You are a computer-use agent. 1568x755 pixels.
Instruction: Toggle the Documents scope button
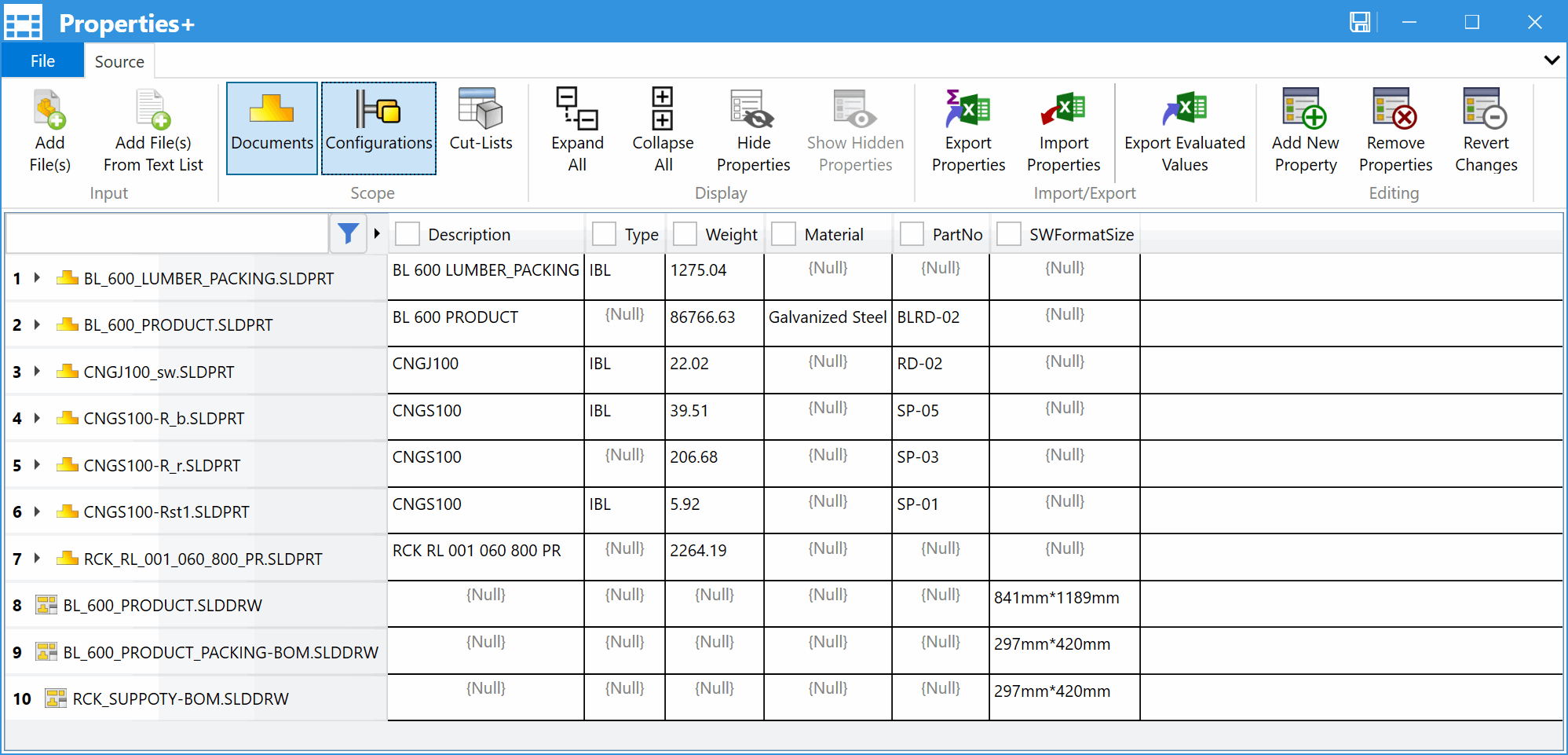(x=272, y=128)
